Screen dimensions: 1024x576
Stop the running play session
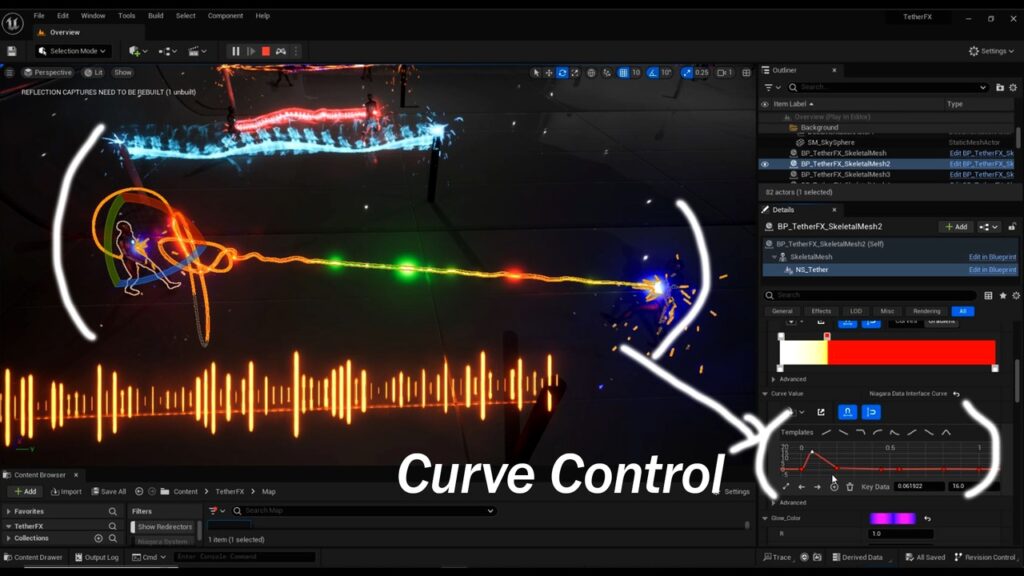265,51
